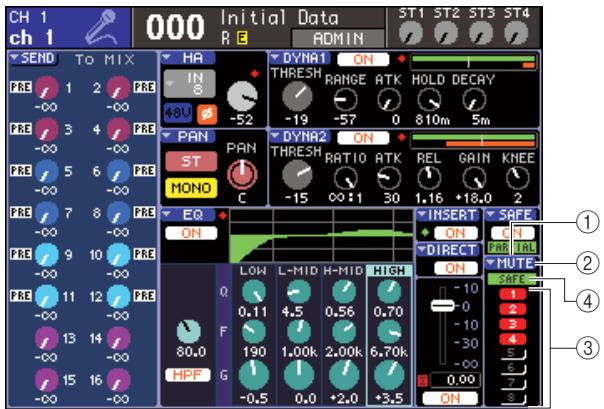Select the DYNA2 GAIN knob

pos(474,178)
